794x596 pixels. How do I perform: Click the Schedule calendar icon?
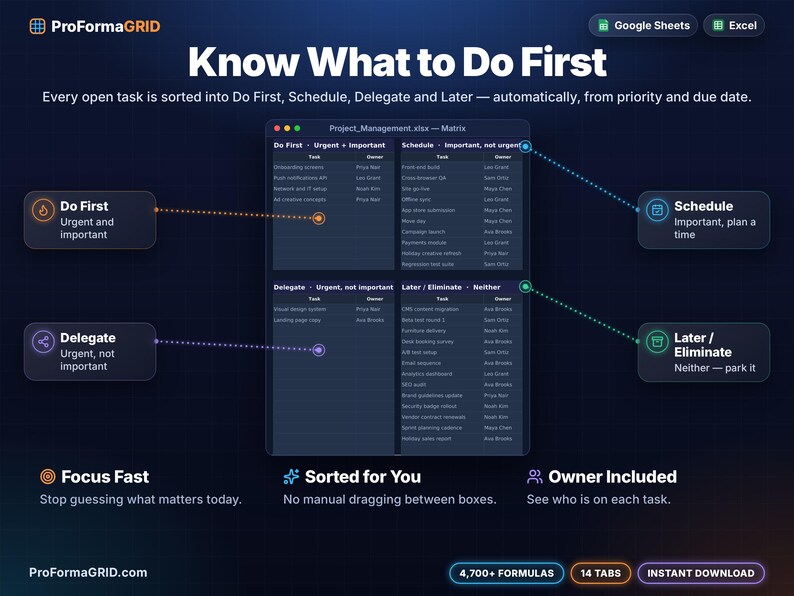(657, 210)
